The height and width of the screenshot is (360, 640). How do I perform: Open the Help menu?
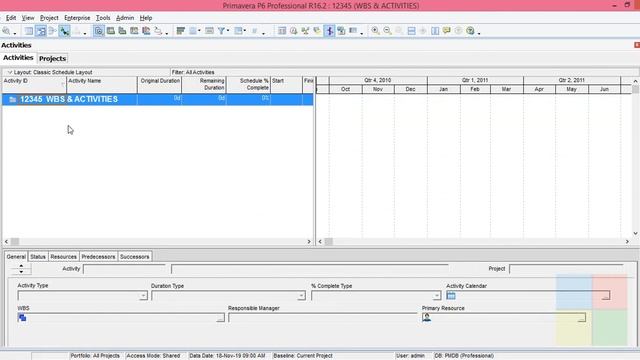[x=146, y=18]
